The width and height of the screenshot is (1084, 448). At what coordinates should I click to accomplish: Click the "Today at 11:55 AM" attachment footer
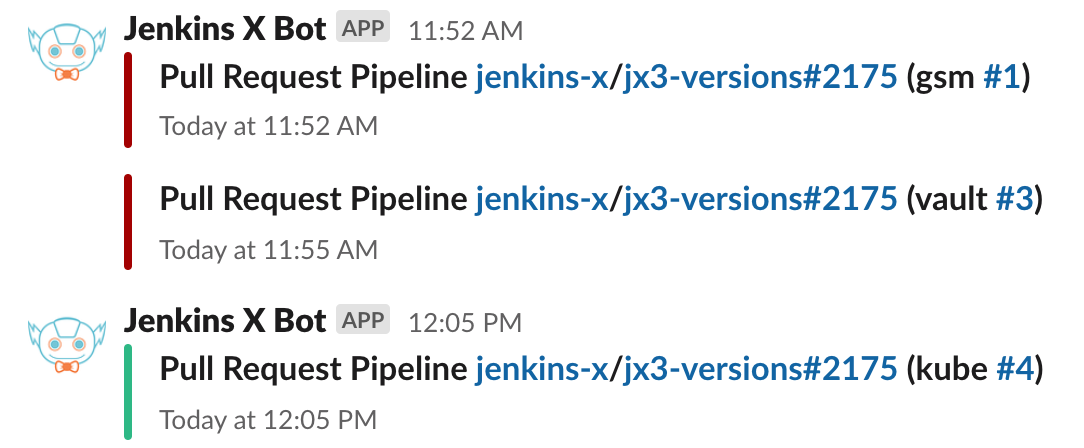269,249
